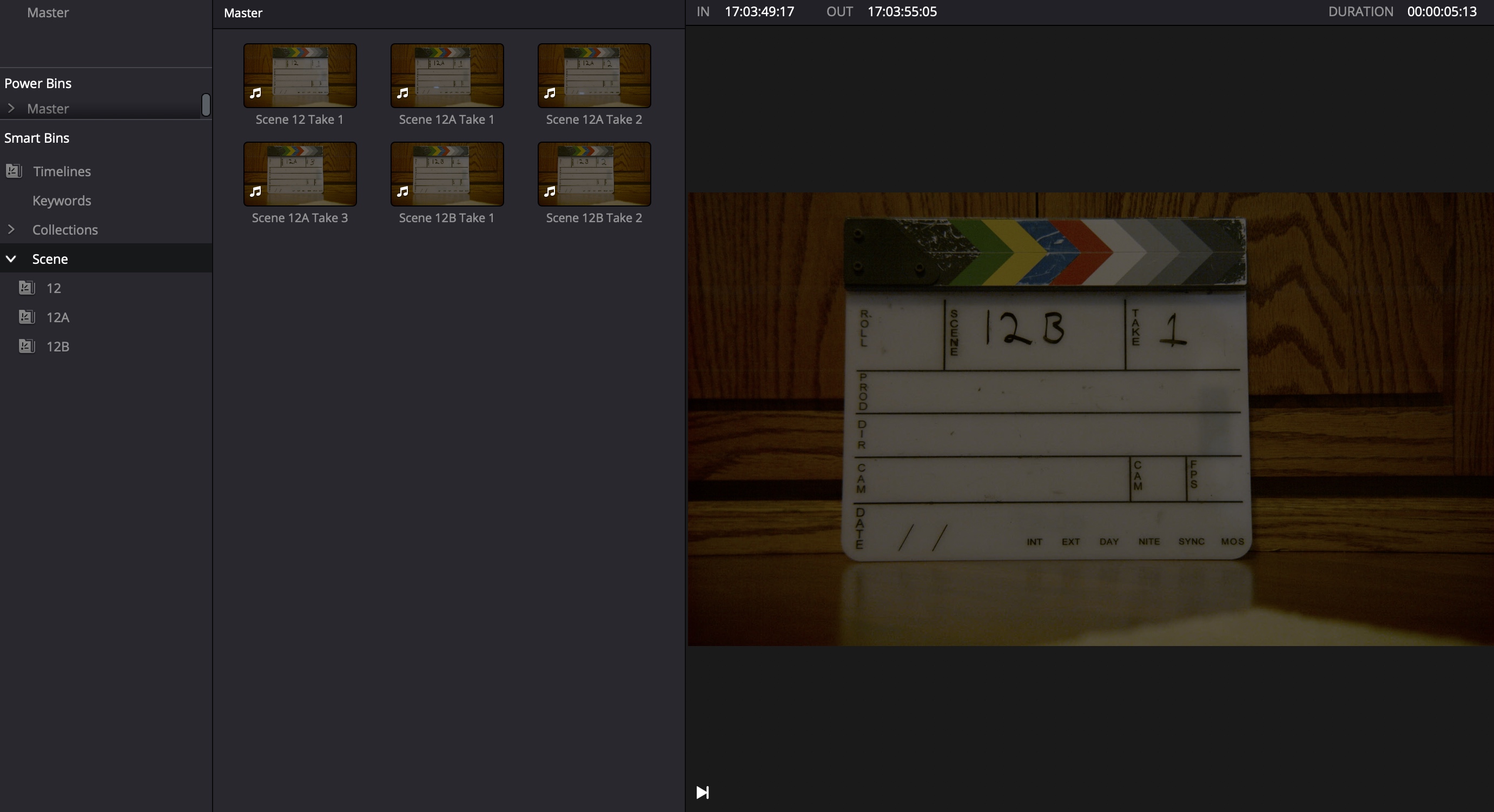This screenshot has width=1494, height=812.
Task: Click the Scene 12A Take 1 clip name
Action: (447, 119)
